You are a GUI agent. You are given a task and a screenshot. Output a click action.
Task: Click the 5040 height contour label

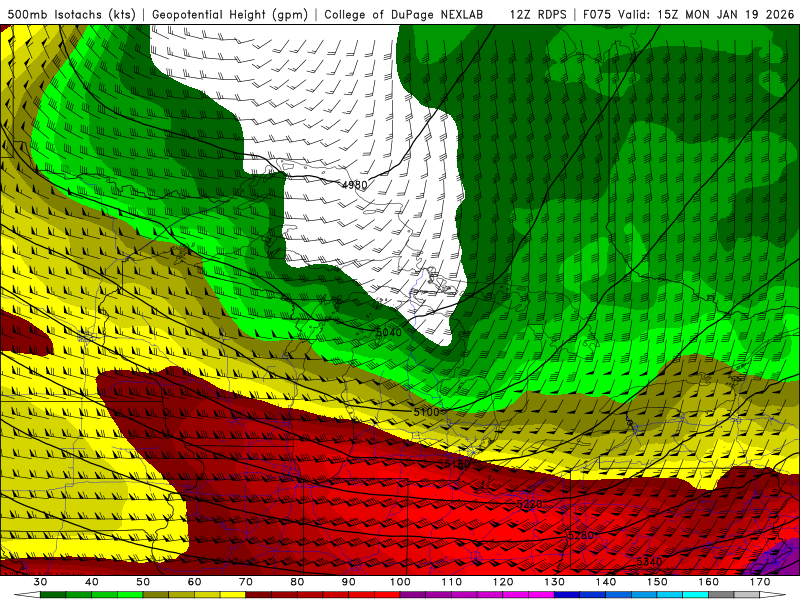389,333
